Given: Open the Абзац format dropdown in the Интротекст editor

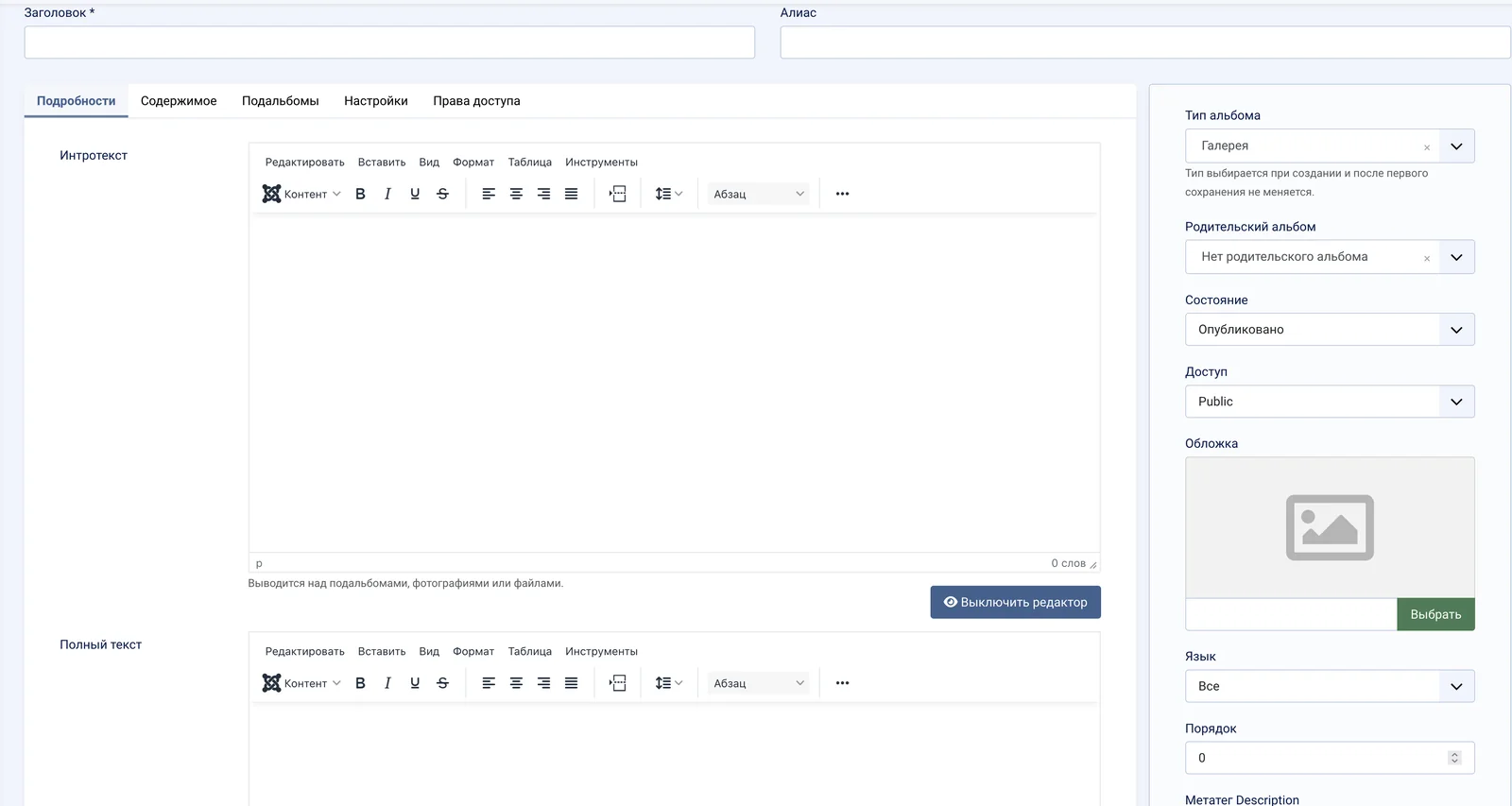Looking at the screenshot, I should coord(759,194).
